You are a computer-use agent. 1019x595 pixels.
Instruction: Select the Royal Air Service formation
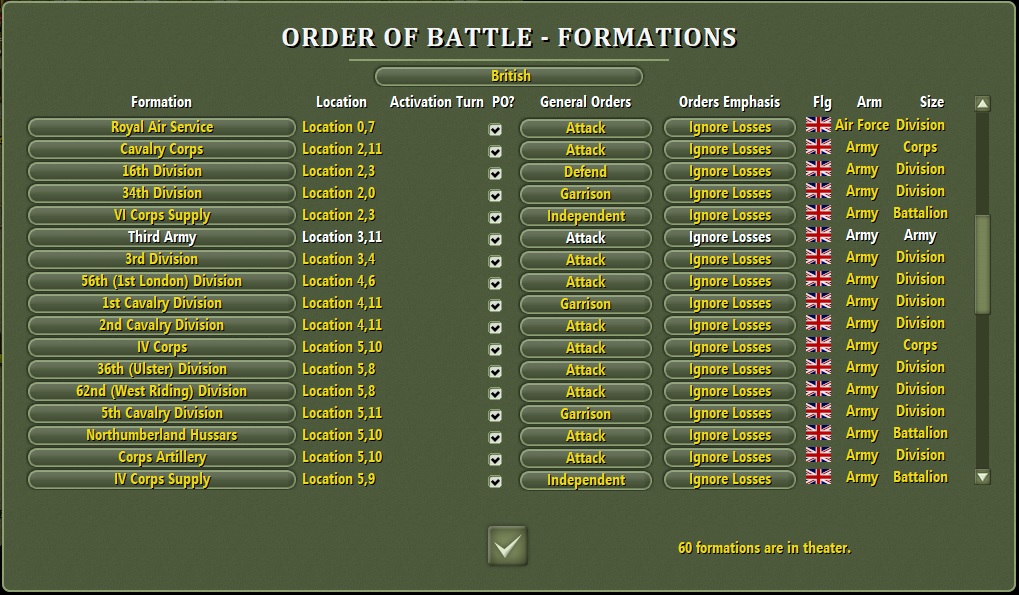coord(160,127)
